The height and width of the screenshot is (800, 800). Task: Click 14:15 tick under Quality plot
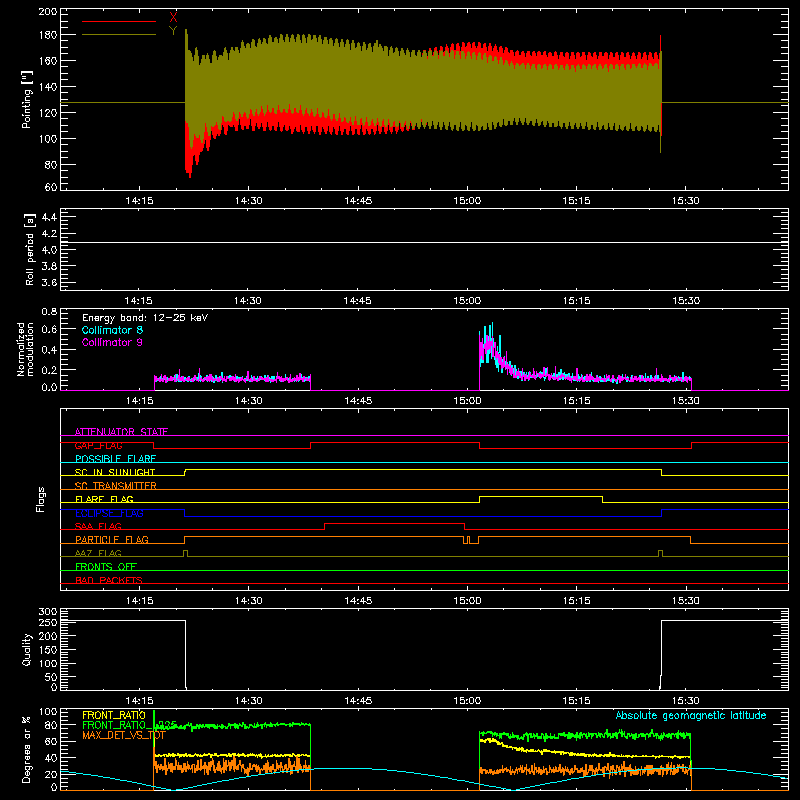(139, 701)
